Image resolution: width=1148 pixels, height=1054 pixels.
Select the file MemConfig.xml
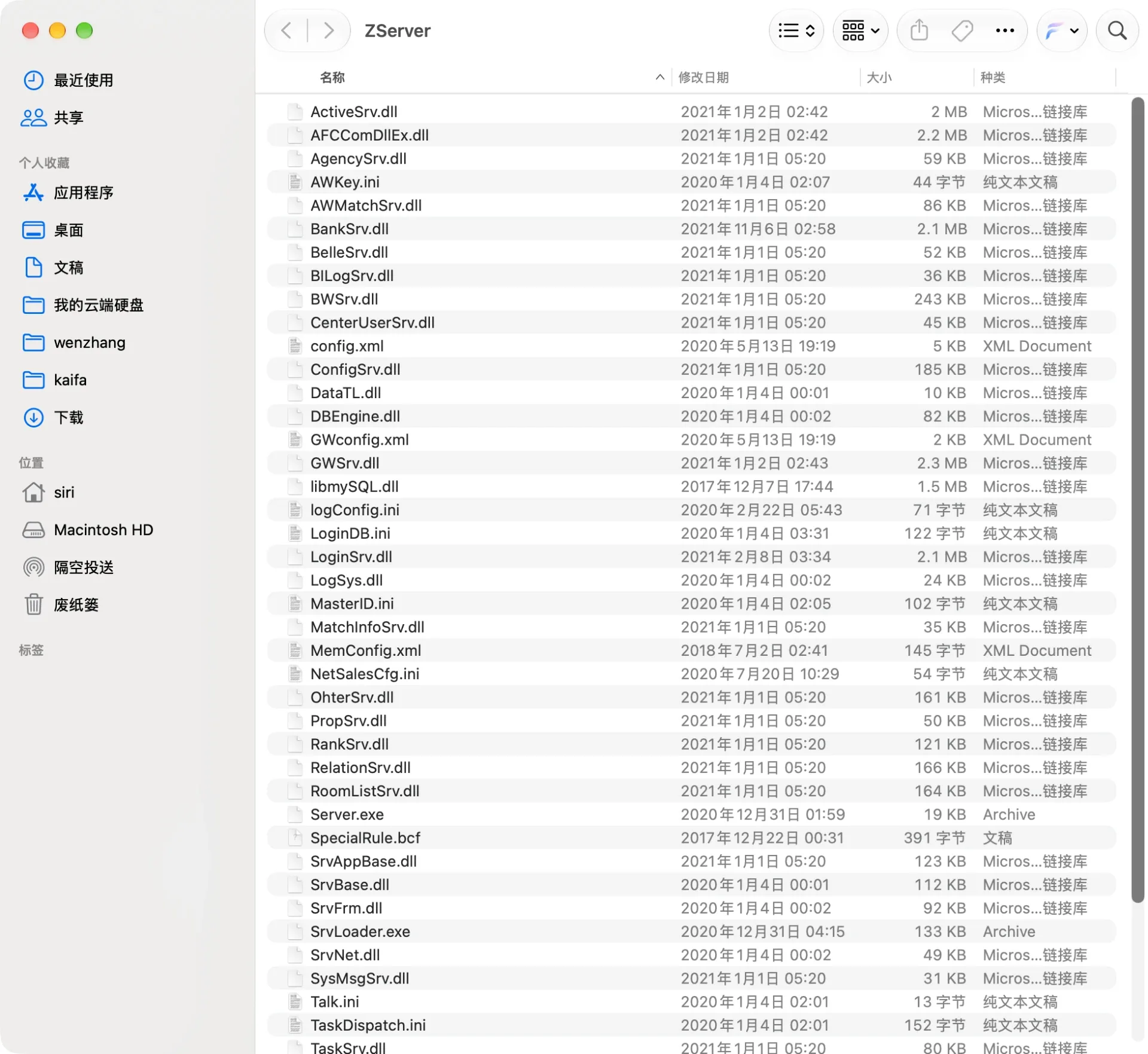[691, 650]
